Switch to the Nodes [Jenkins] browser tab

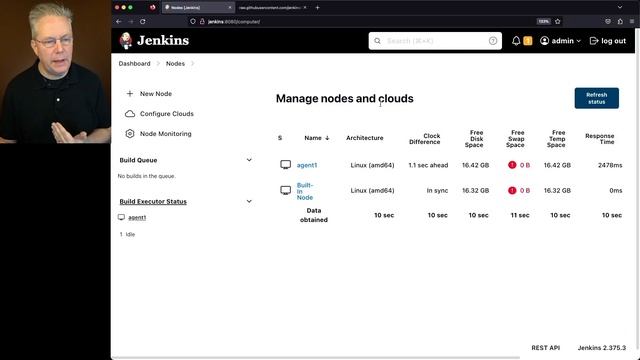[x=198, y=7]
